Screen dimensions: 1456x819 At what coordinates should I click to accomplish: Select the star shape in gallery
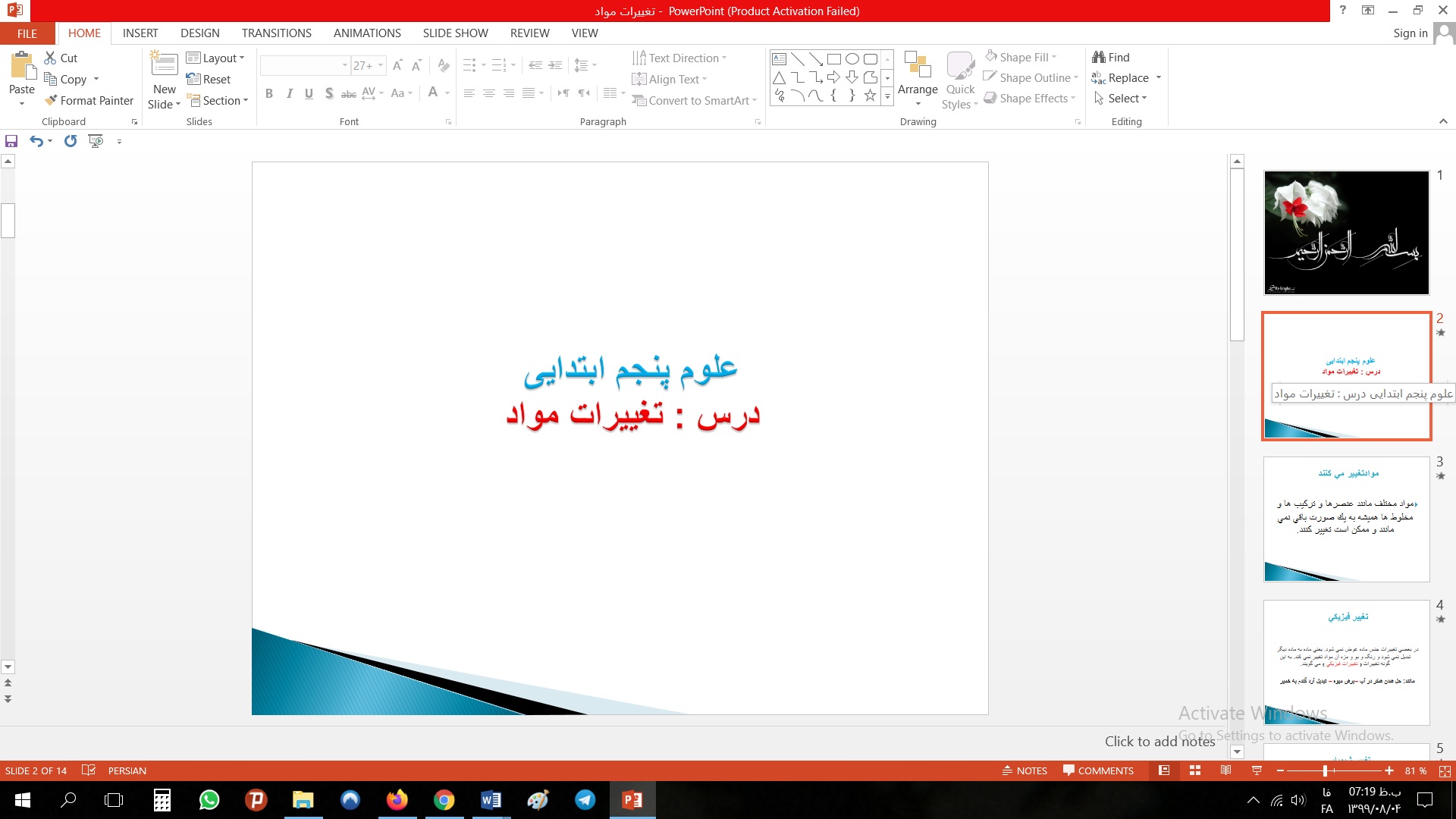click(870, 96)
